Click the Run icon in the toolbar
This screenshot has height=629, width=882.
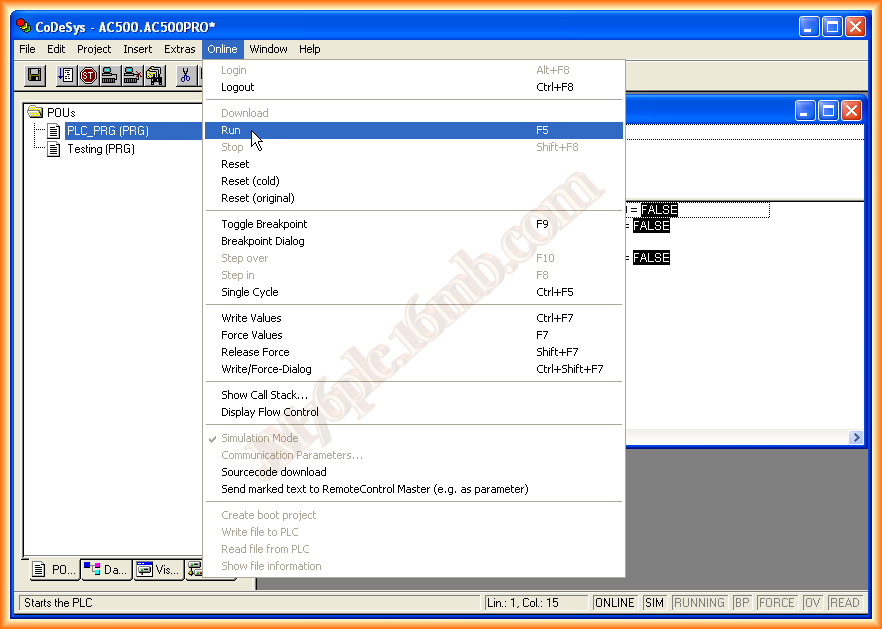pos(66,75)
